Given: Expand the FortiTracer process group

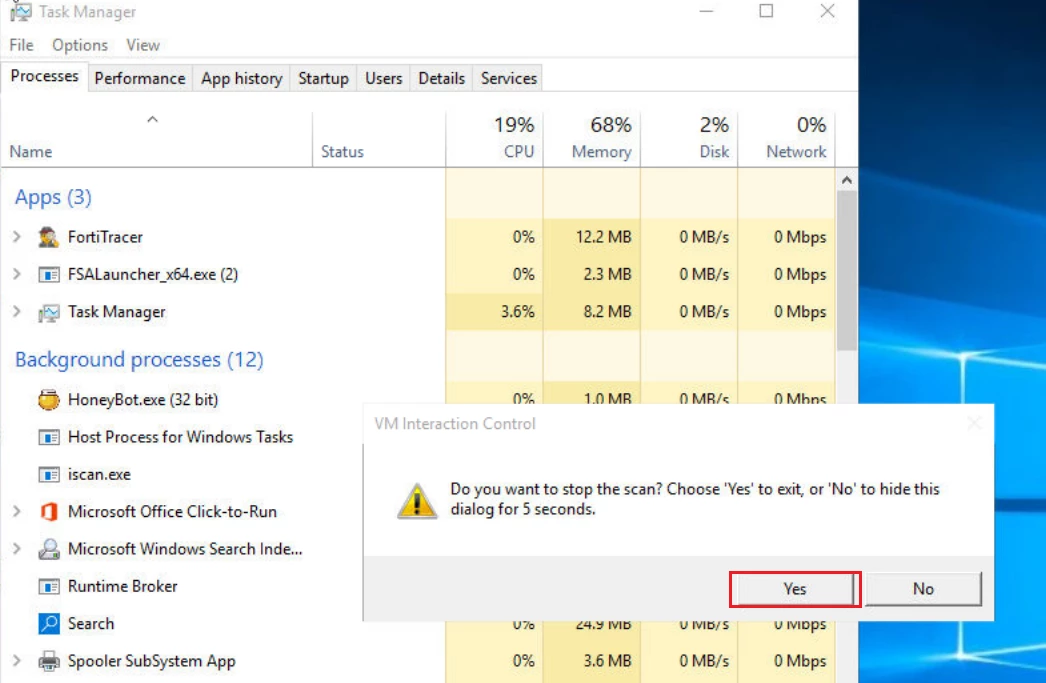Looking at the screenshot, I should tap(17, 237).
